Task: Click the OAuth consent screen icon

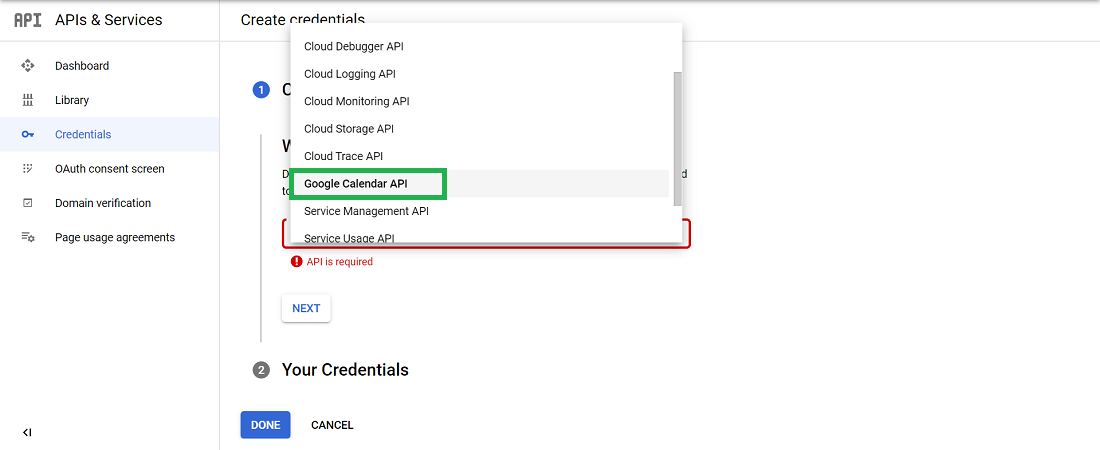Action: pyautogui.click(x=27, y=169)
